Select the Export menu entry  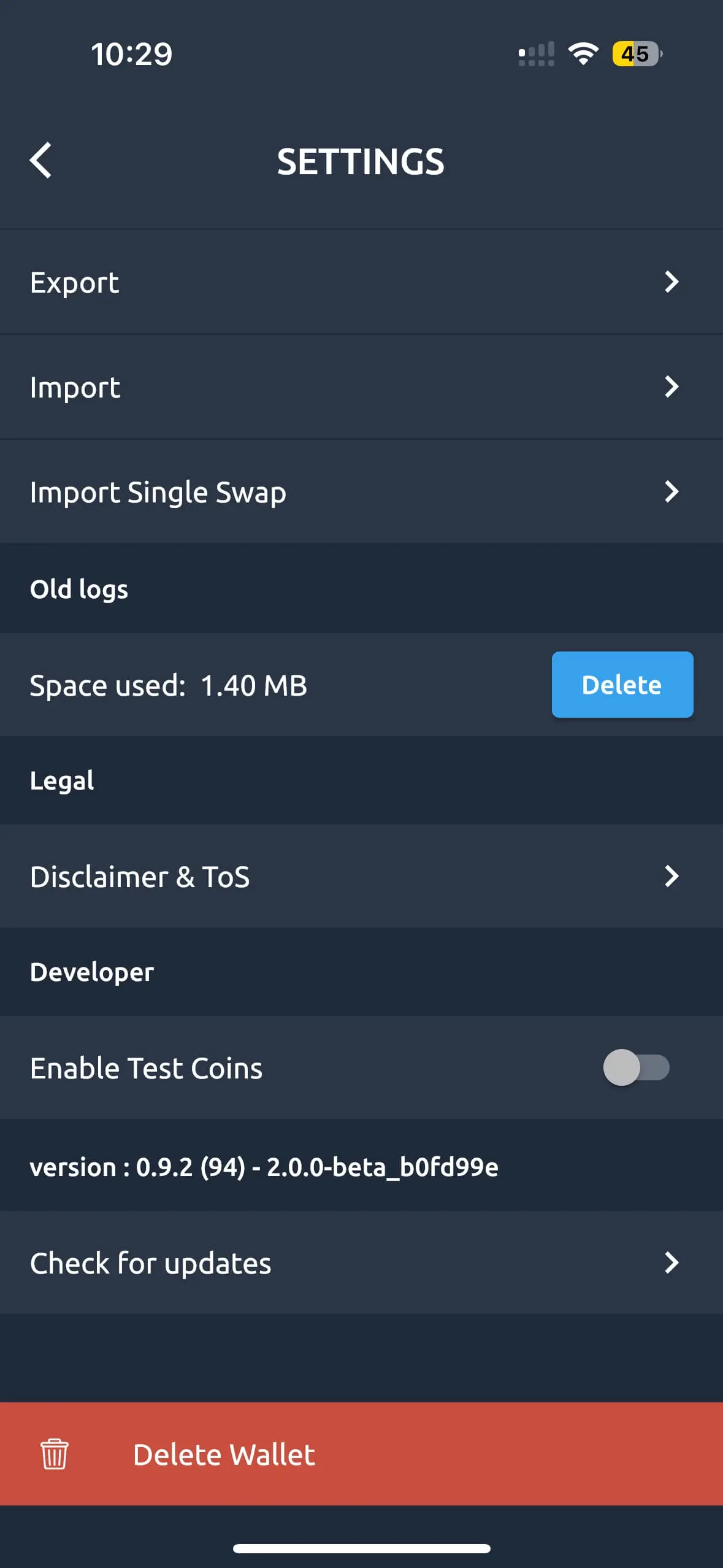(x=74, y=282)
